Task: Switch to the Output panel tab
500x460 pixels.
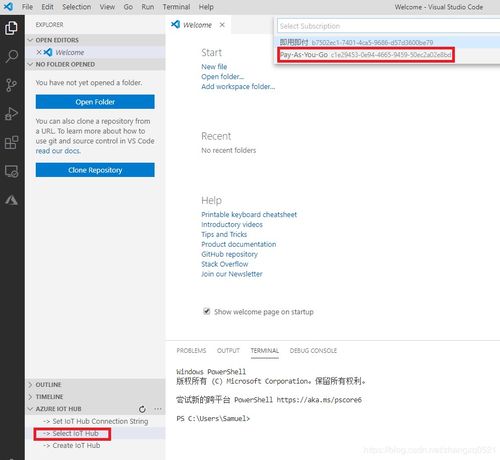Action: [x=228, y=351]
